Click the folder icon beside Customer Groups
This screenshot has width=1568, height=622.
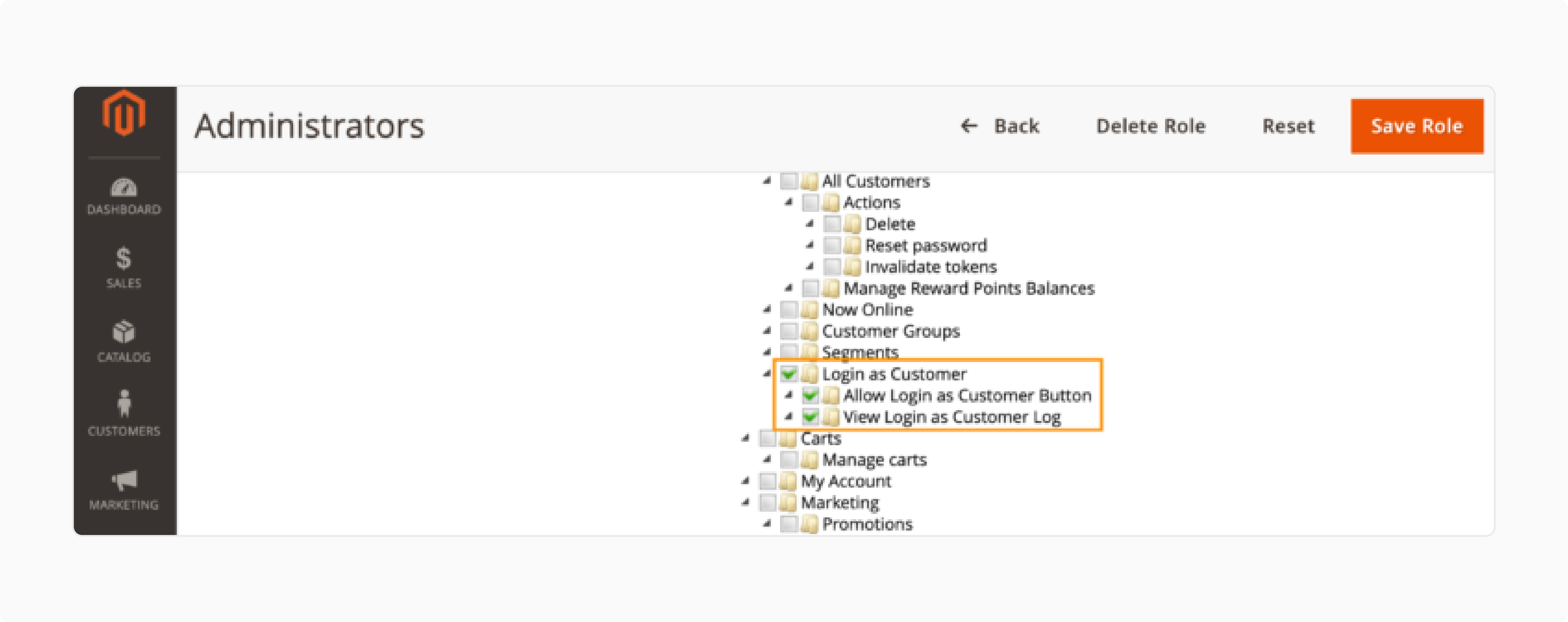[809, 331]
